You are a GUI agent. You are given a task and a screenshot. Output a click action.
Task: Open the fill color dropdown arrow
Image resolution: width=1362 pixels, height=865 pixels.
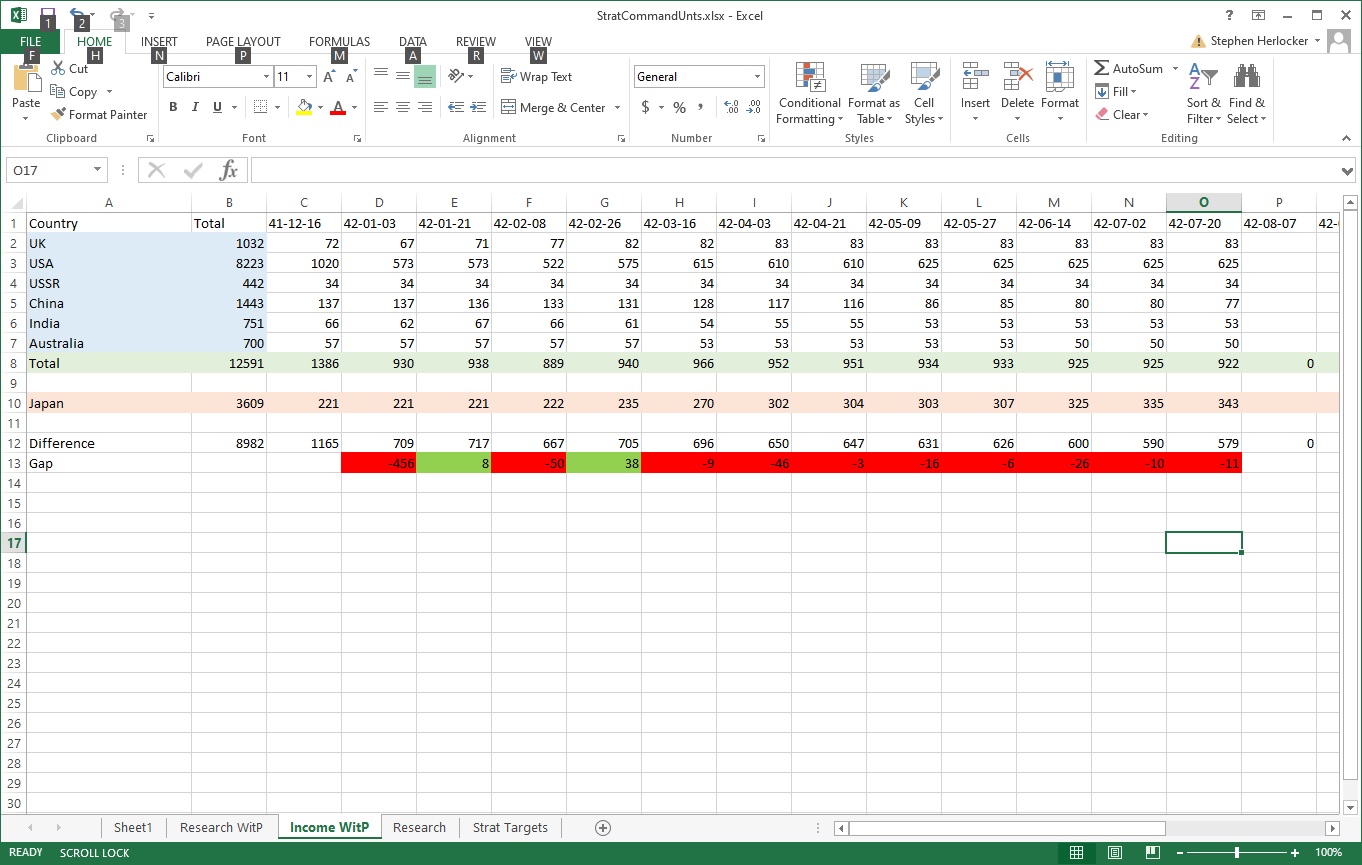pyautogui.click(x=320, y=107)
